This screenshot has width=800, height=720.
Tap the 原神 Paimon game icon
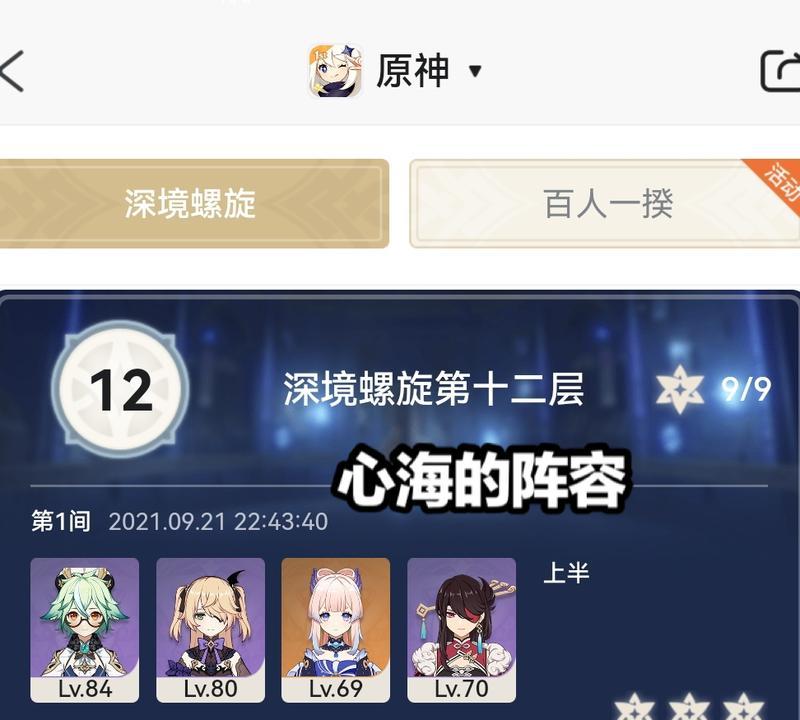[336, 71]
